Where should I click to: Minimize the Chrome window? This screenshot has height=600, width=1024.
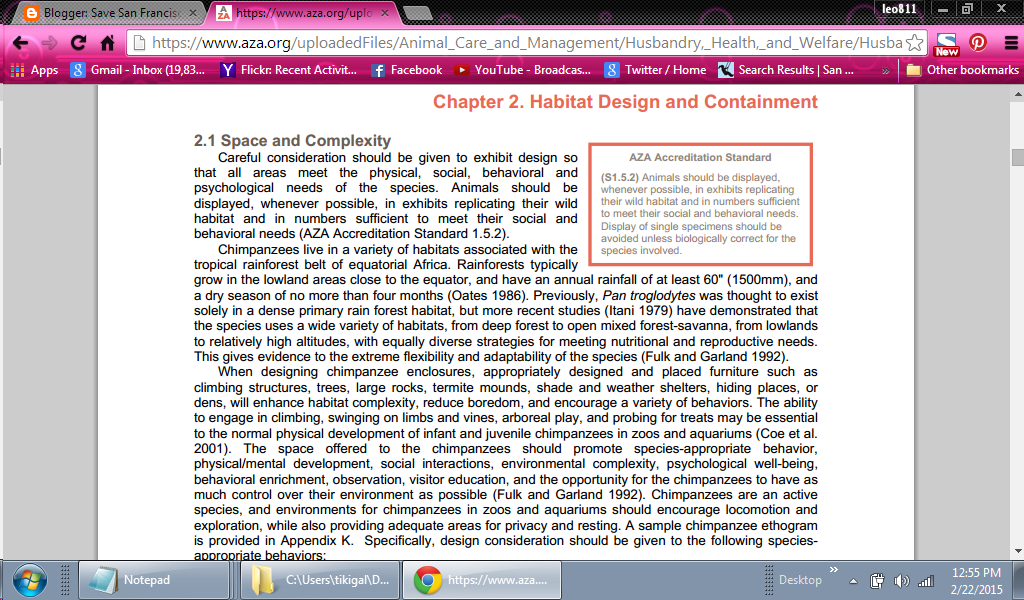click(x=942, y=9)
